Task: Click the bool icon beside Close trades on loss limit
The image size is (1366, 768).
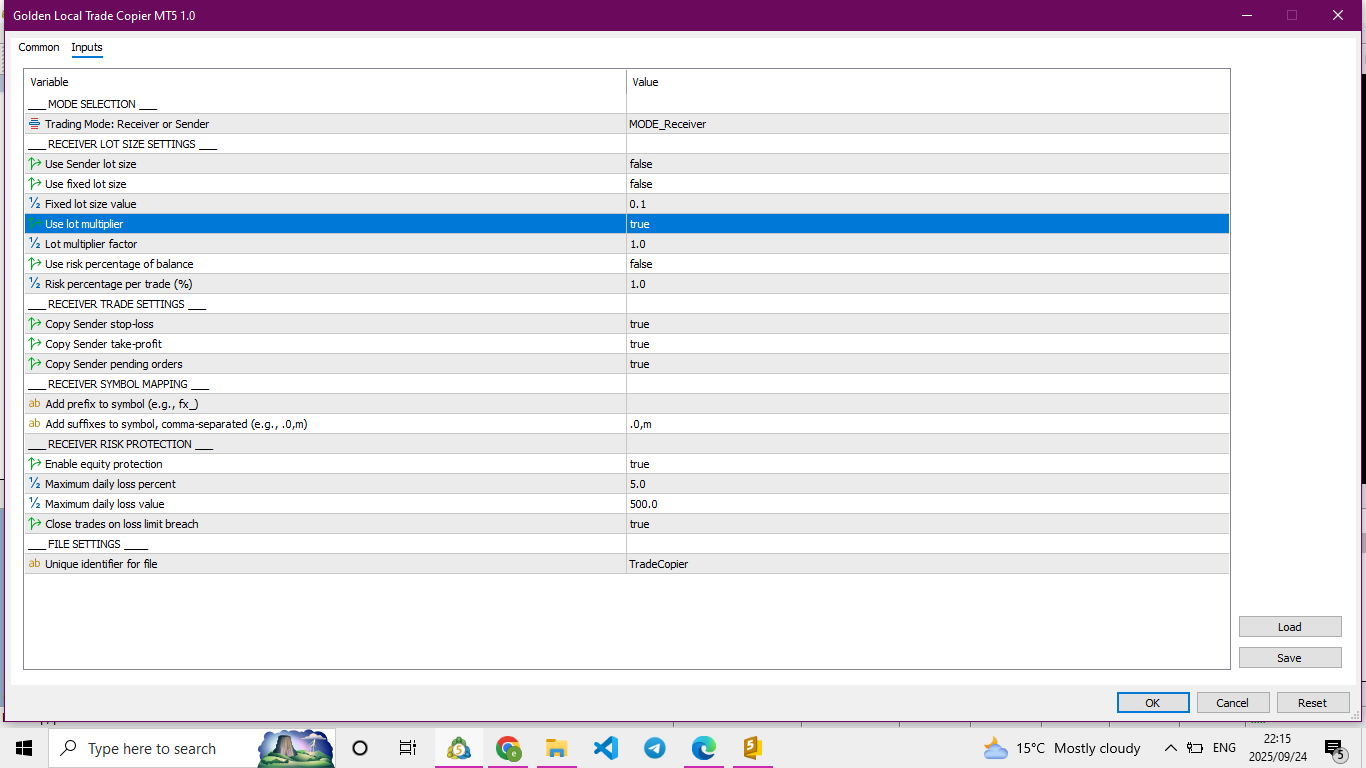Action: pos(35,524)
